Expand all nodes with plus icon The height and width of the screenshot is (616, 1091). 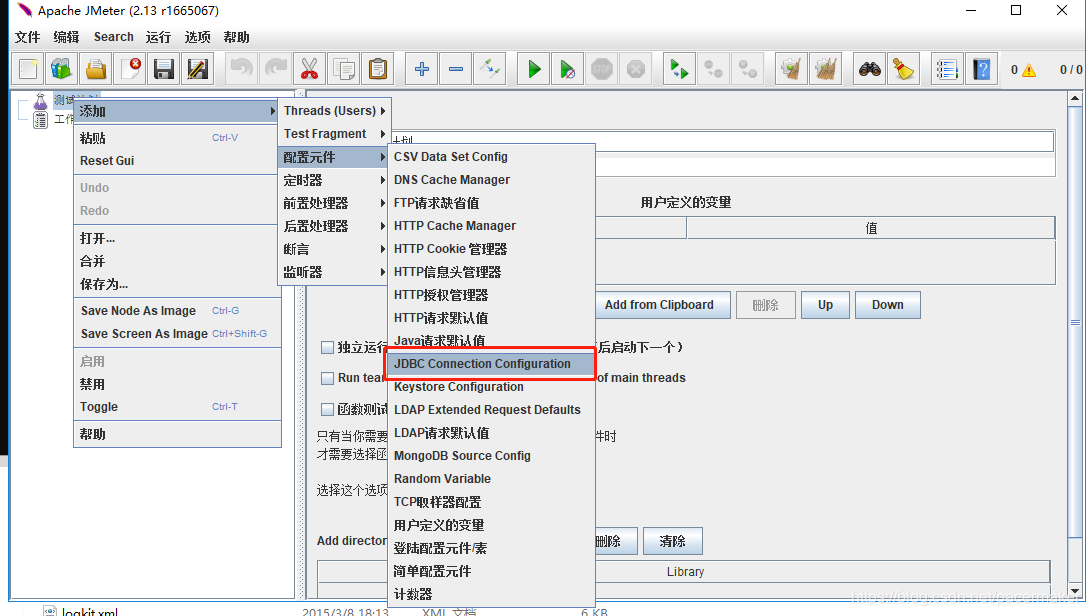click(x=421, y=69)
